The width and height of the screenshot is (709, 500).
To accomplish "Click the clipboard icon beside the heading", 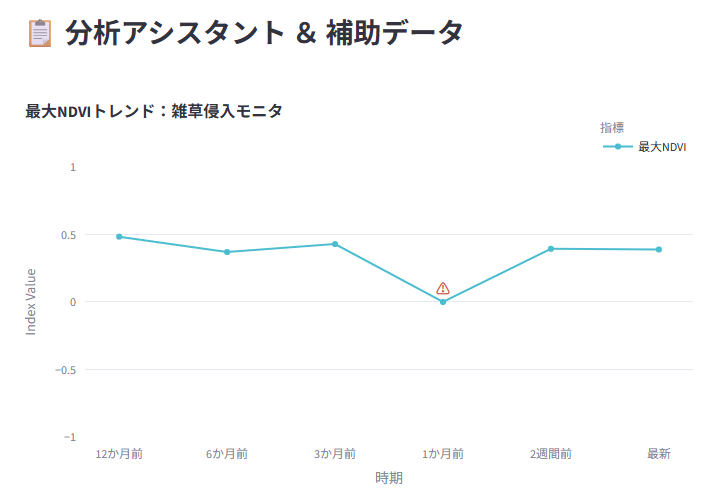I will 40,33.
